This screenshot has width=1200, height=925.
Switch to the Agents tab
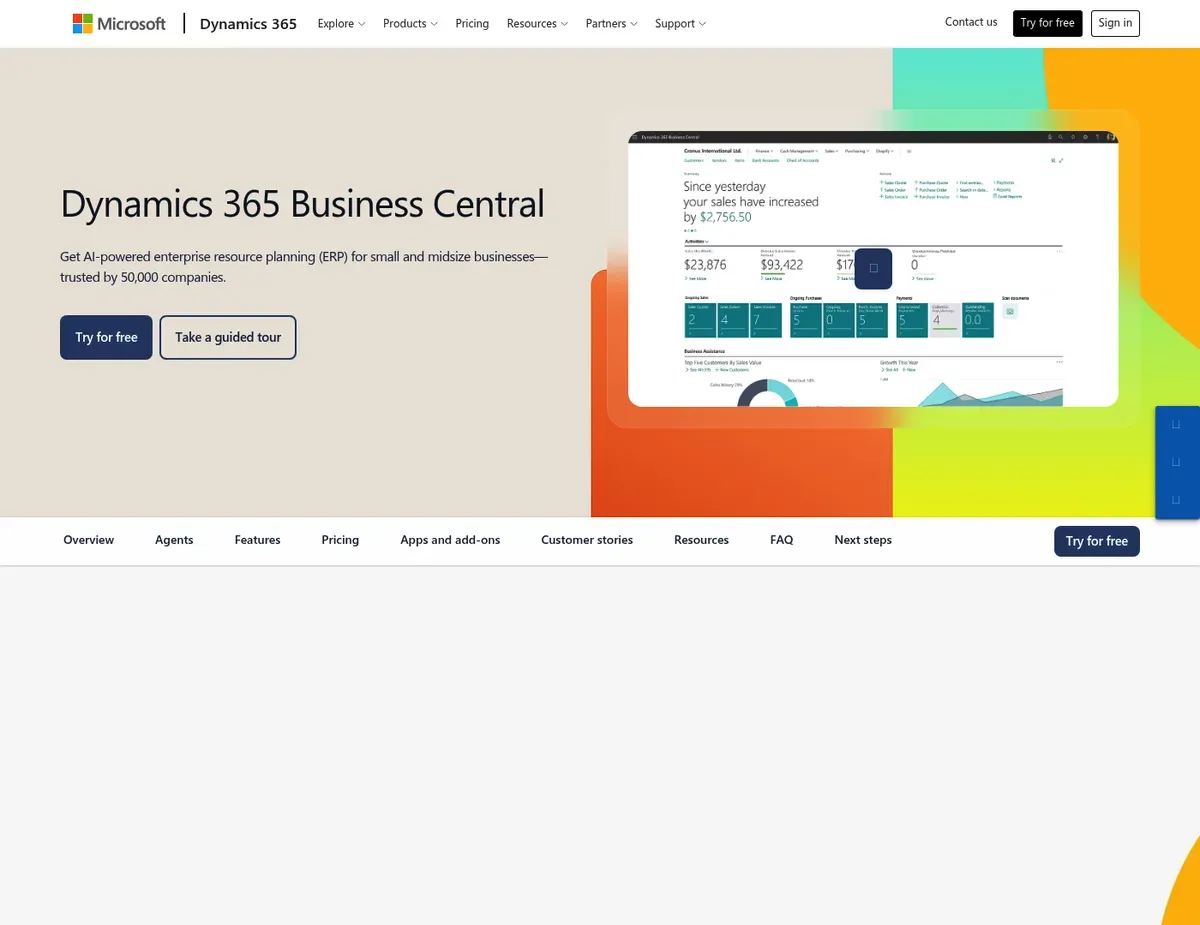[174, 540]
